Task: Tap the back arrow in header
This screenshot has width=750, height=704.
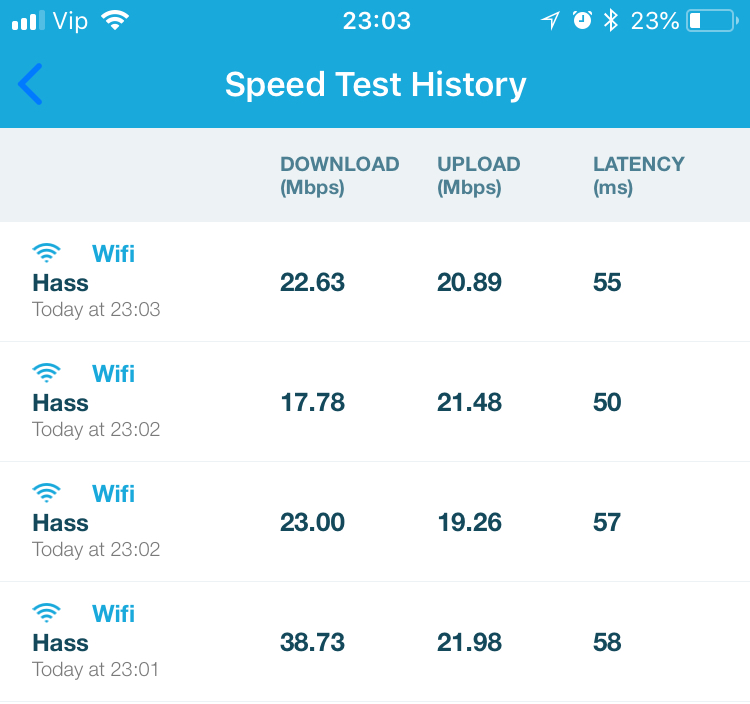Action: point(31,84)
